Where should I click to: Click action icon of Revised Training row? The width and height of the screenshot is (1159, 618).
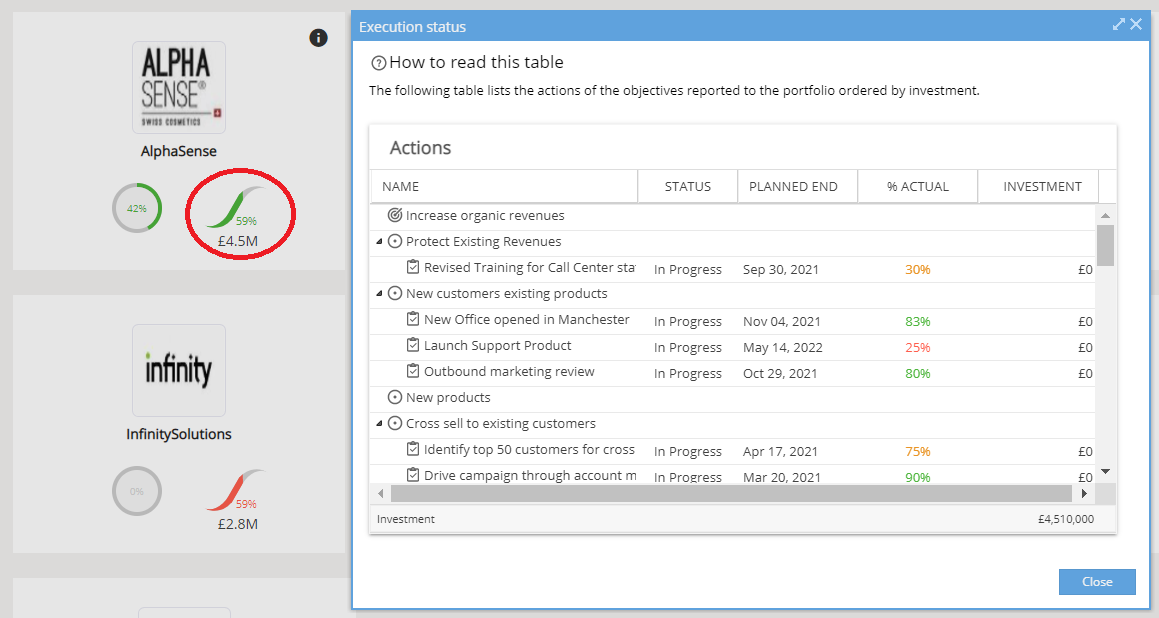413,267
